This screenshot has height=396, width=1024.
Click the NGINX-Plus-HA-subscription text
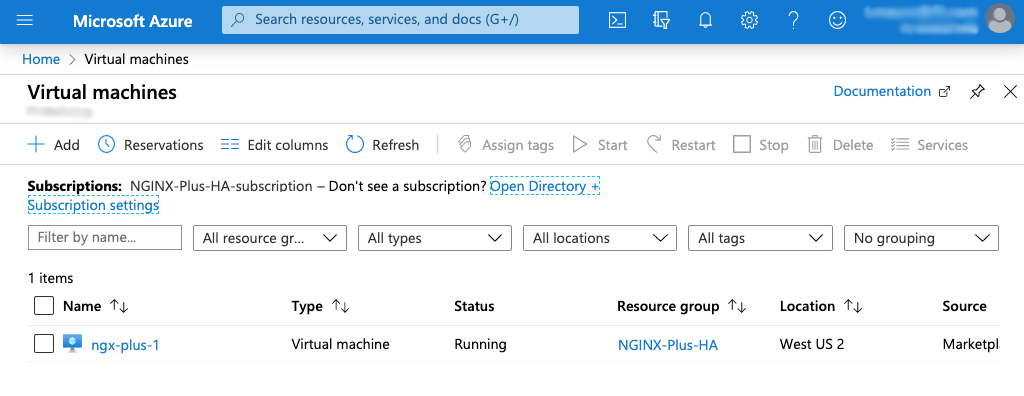coord(221,186)
